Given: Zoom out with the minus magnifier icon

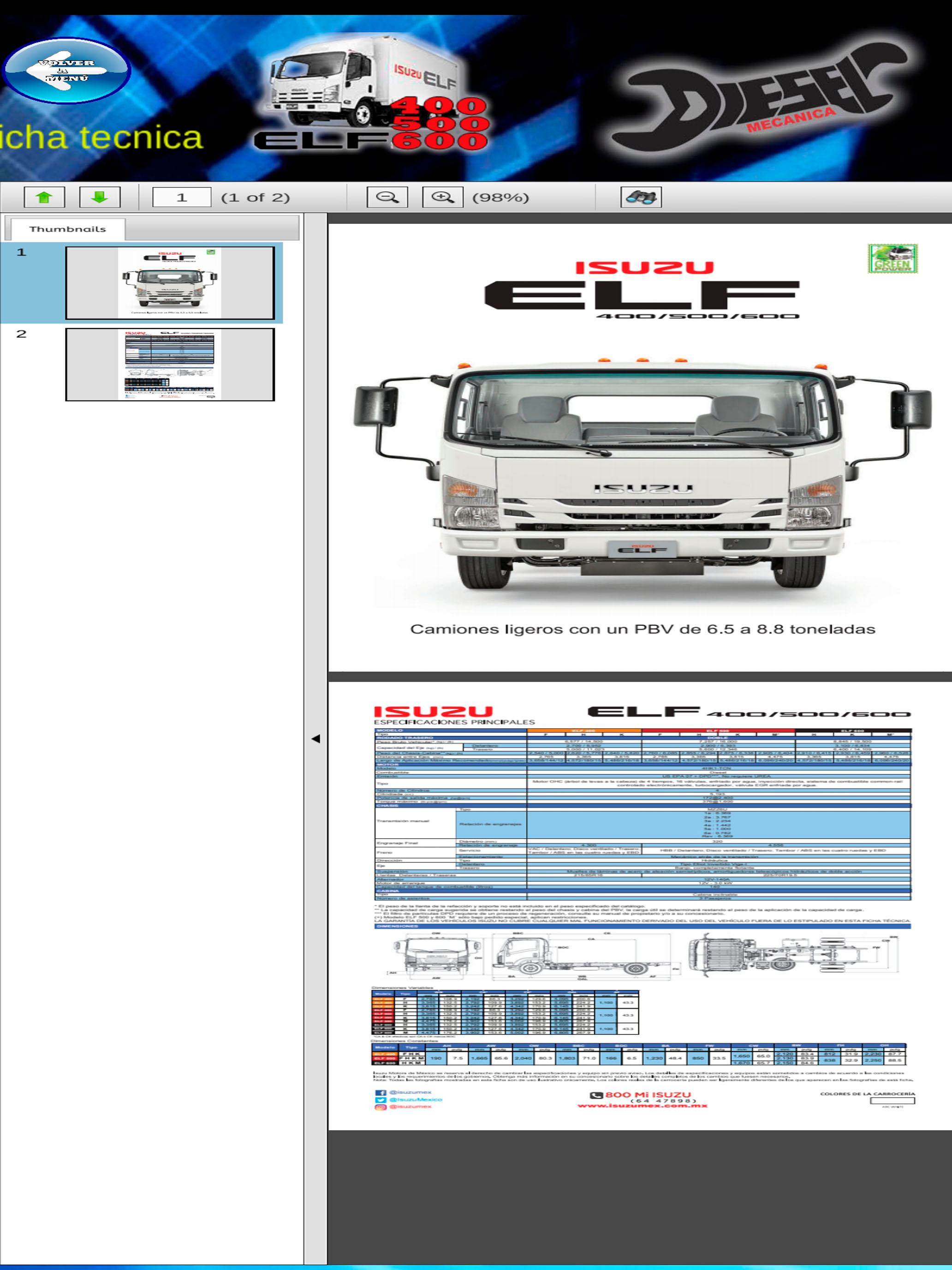Looking at the screenshot, I should coord(387,197).
